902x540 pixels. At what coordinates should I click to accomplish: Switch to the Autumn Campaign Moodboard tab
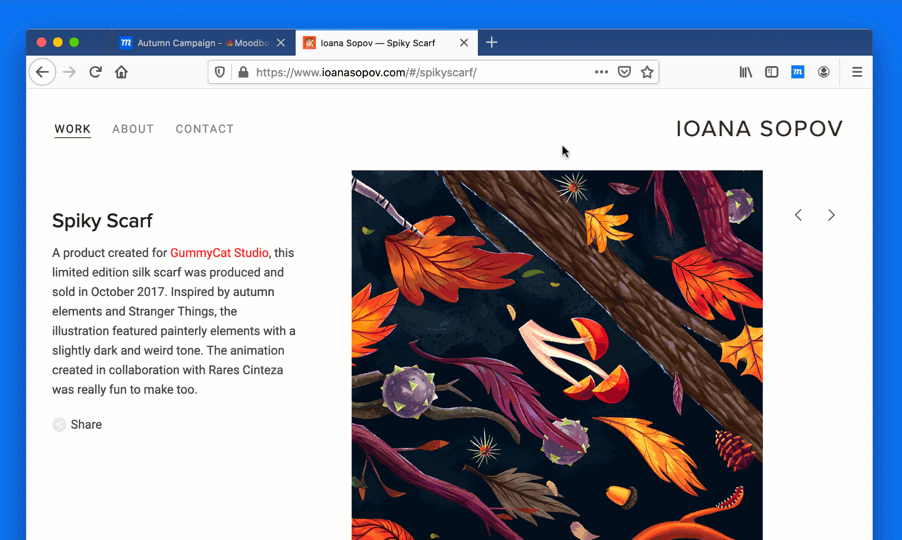coord(202,43)
